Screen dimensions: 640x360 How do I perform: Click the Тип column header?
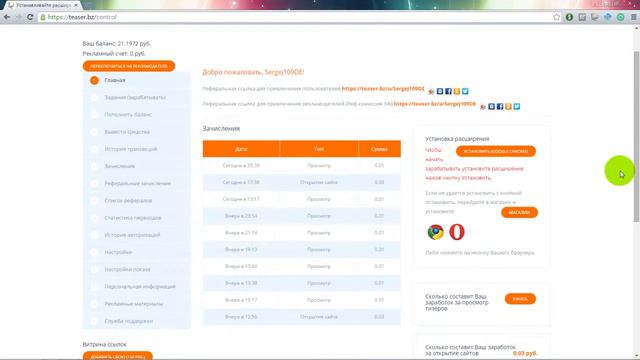click(319, 149)
